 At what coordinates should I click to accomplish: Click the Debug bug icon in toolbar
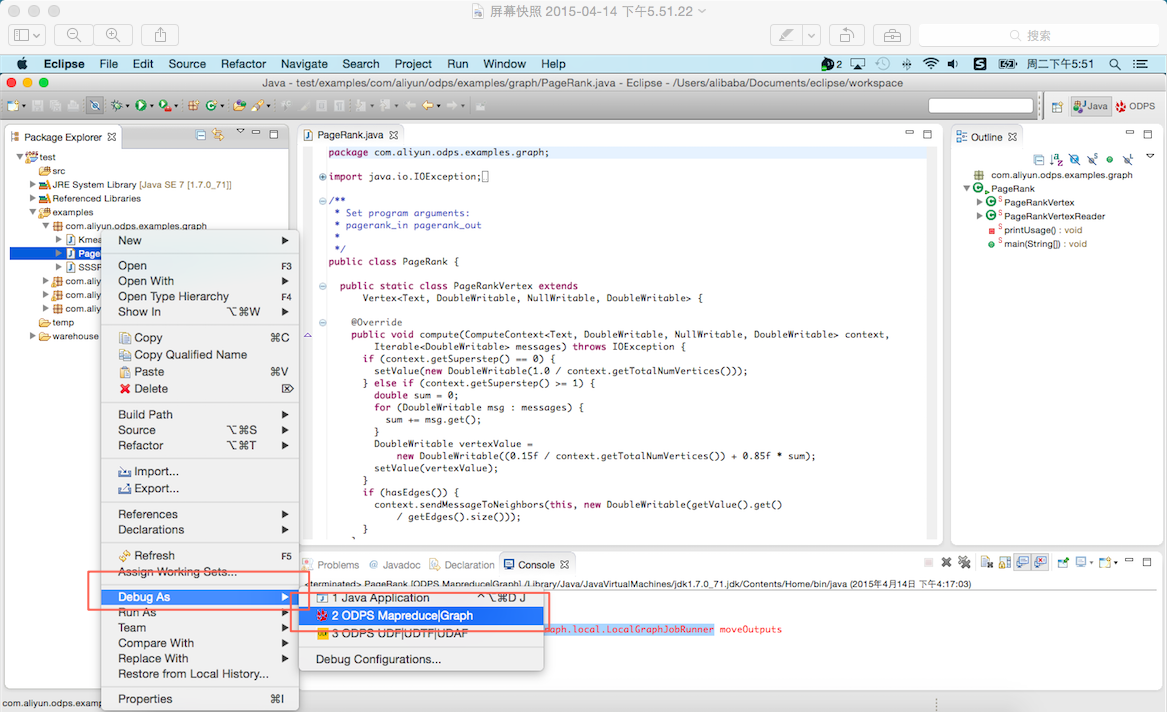coord(117,105)
